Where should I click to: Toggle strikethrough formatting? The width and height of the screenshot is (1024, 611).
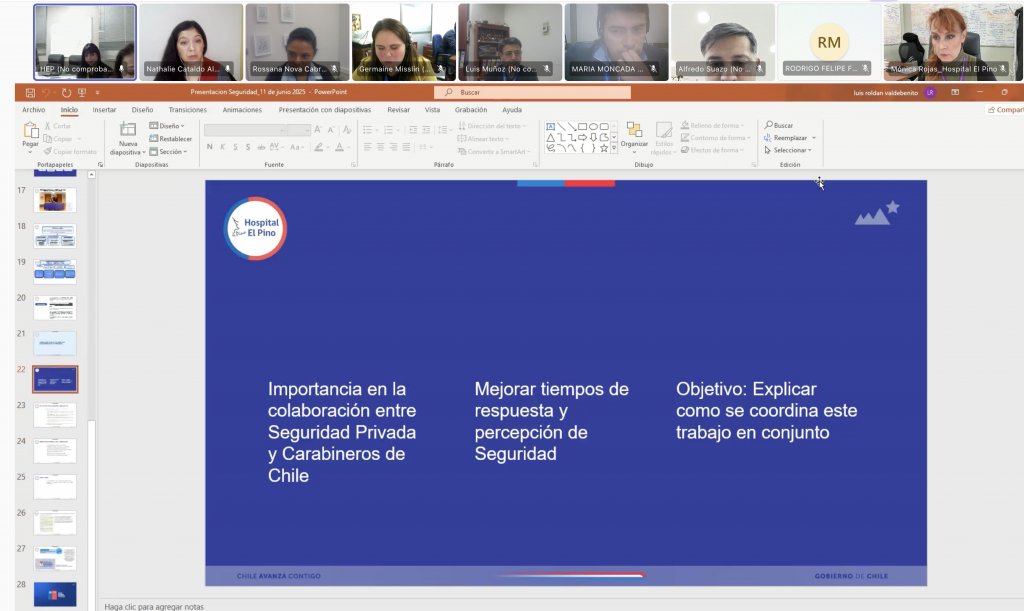(261, 147)
